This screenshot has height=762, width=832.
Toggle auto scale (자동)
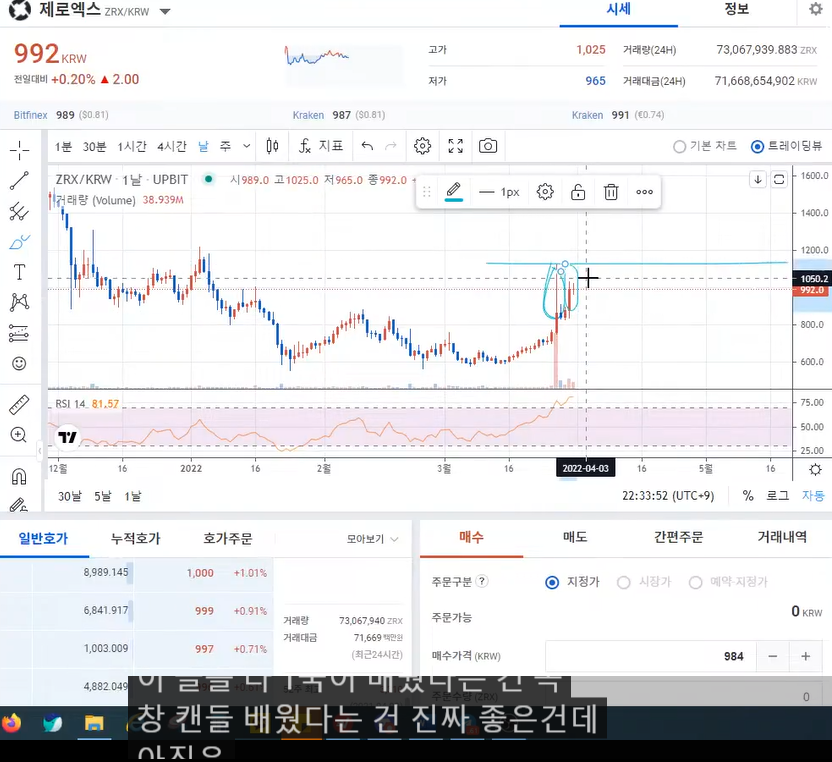click(x=813, y=496)
